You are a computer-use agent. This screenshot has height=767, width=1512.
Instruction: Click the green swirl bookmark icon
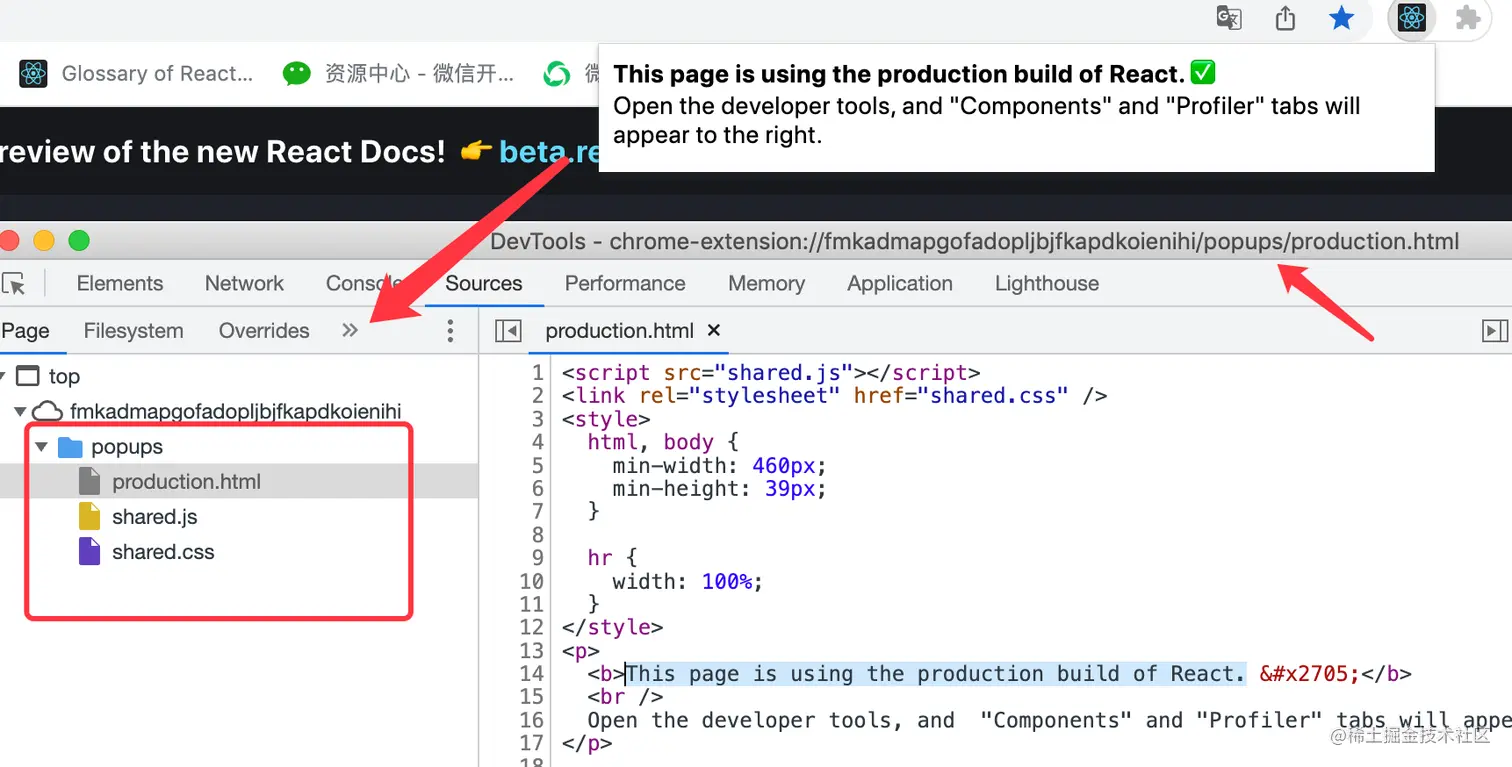pos(556,73)
